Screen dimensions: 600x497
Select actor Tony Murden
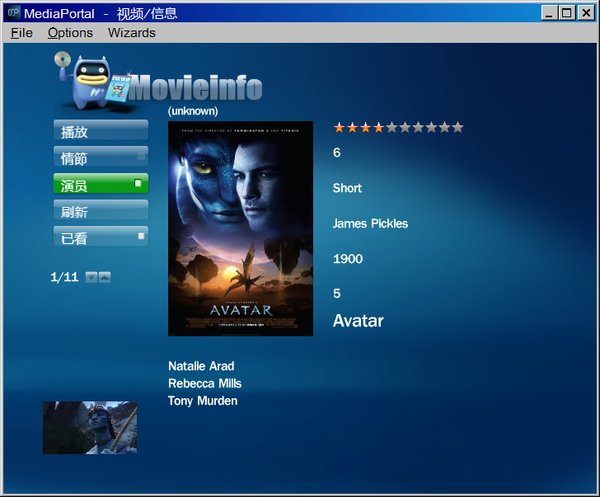(x=203, y=401)
